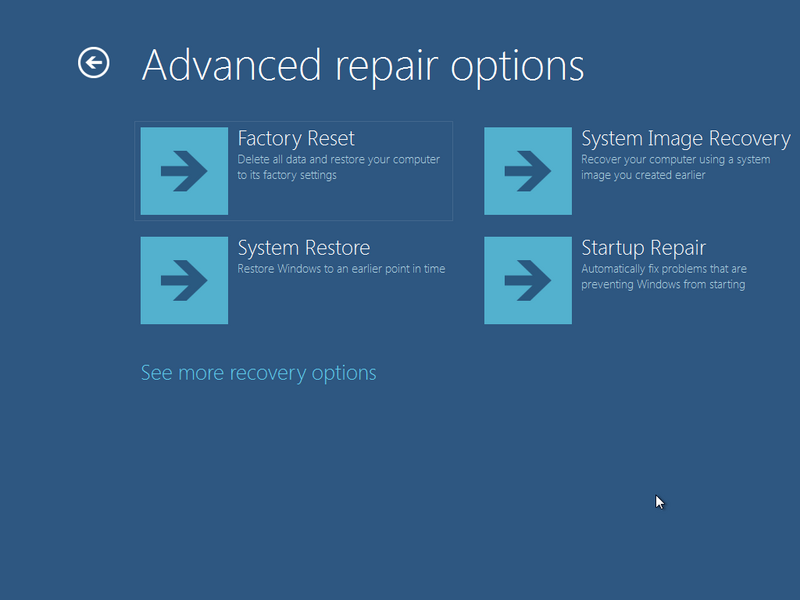Open System Restore via its title
Screen dimensions: 800x600
point(304,248)
